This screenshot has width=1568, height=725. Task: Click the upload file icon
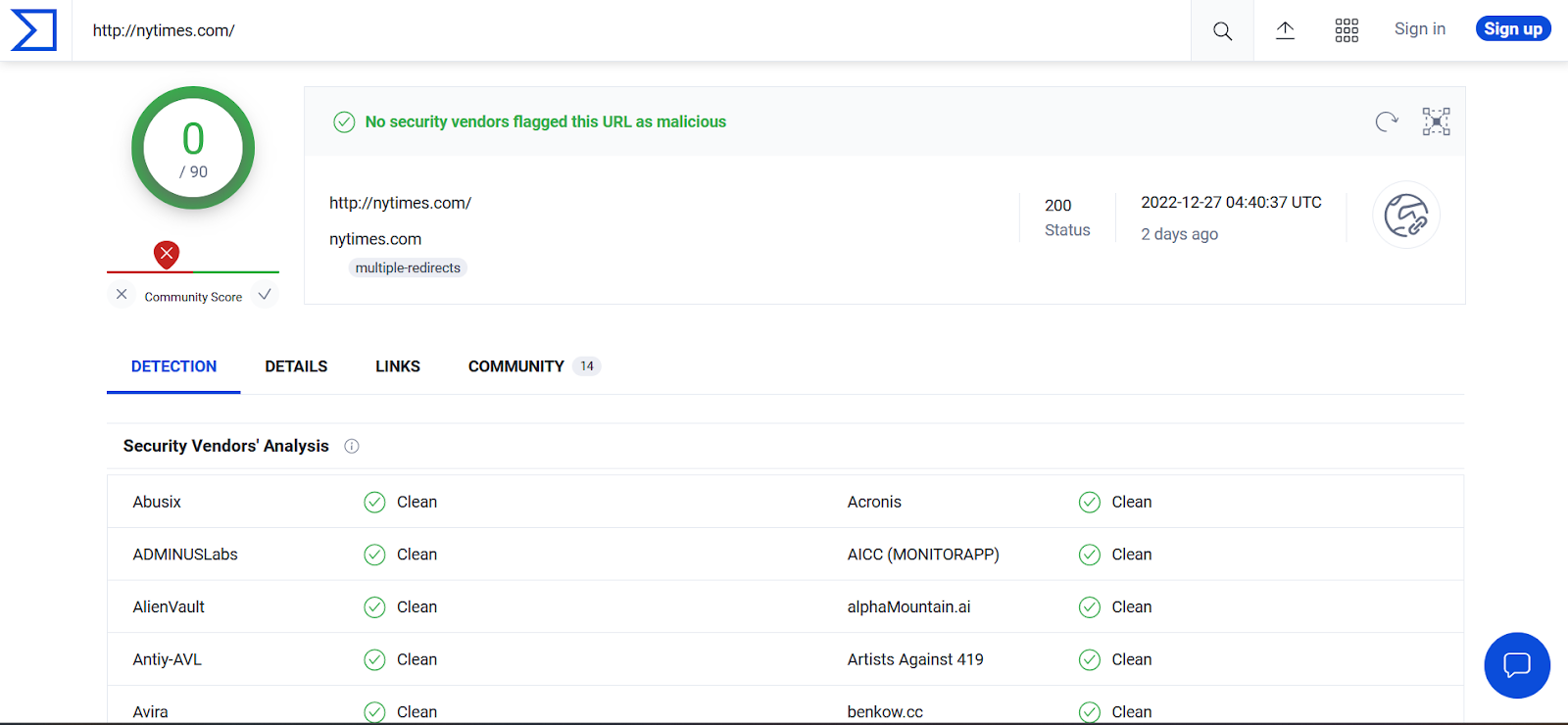1285,30
